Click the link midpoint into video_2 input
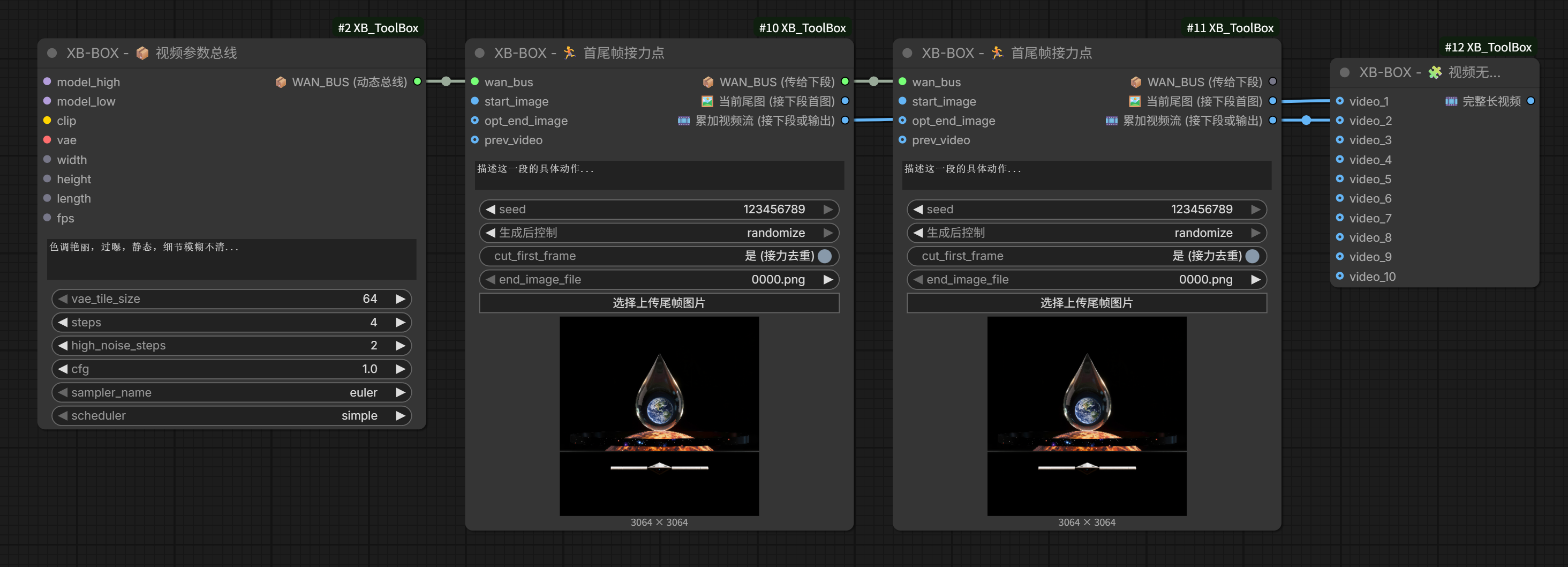The width and height of the screenshot is (1568, 567). click(x=1306, y=121)
